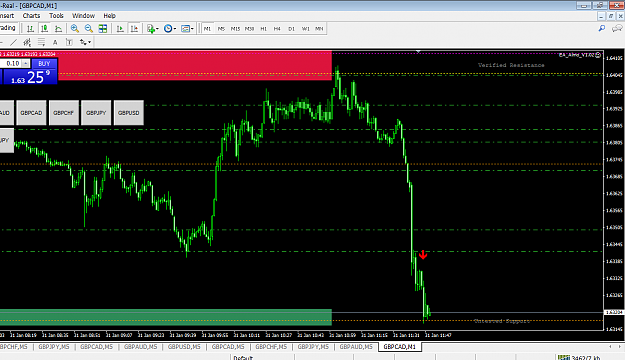Zoom in on the chart
625x360 pixels.
tap(75, 29)
